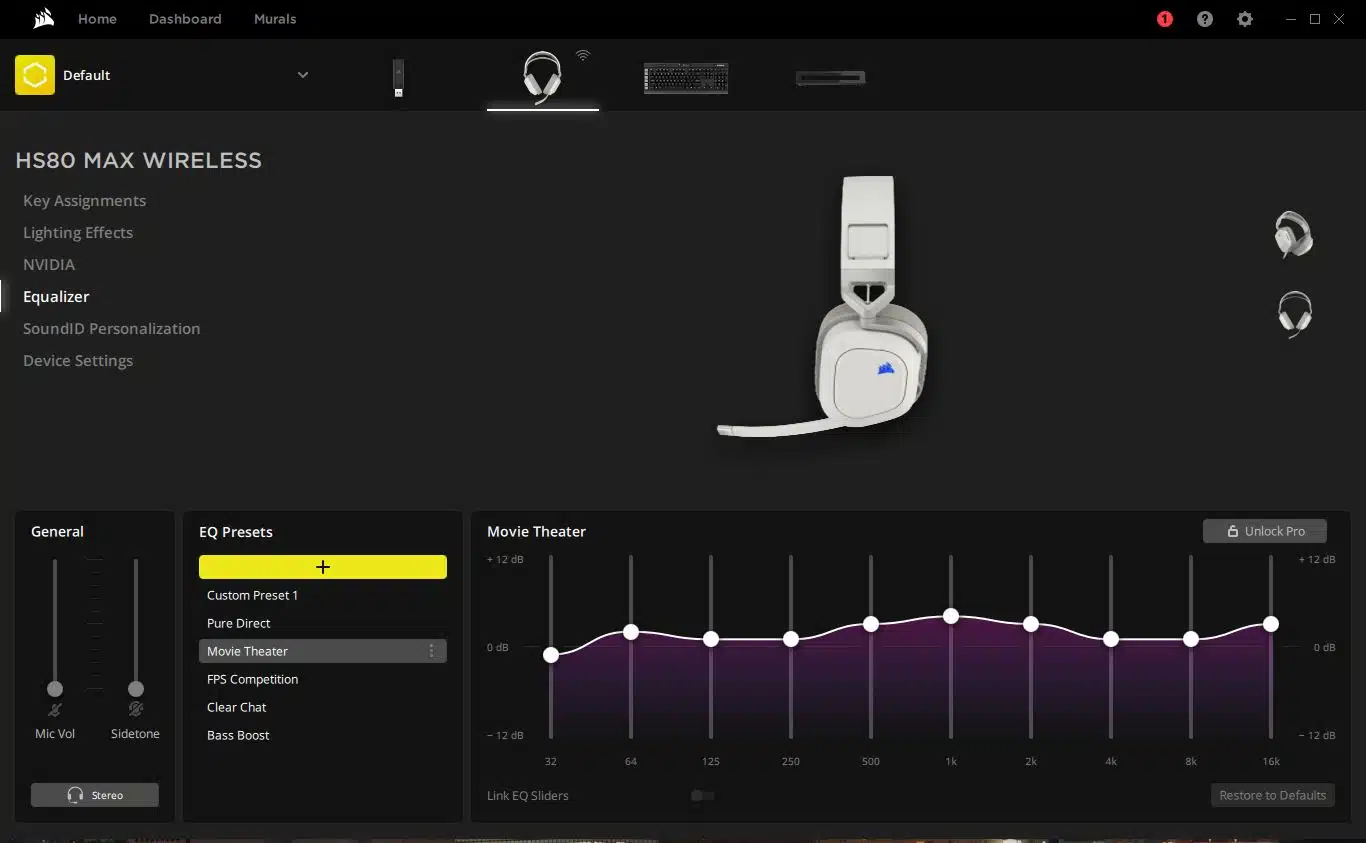Click the 32 Hz EQ slider handle

(x=551, y=655)
